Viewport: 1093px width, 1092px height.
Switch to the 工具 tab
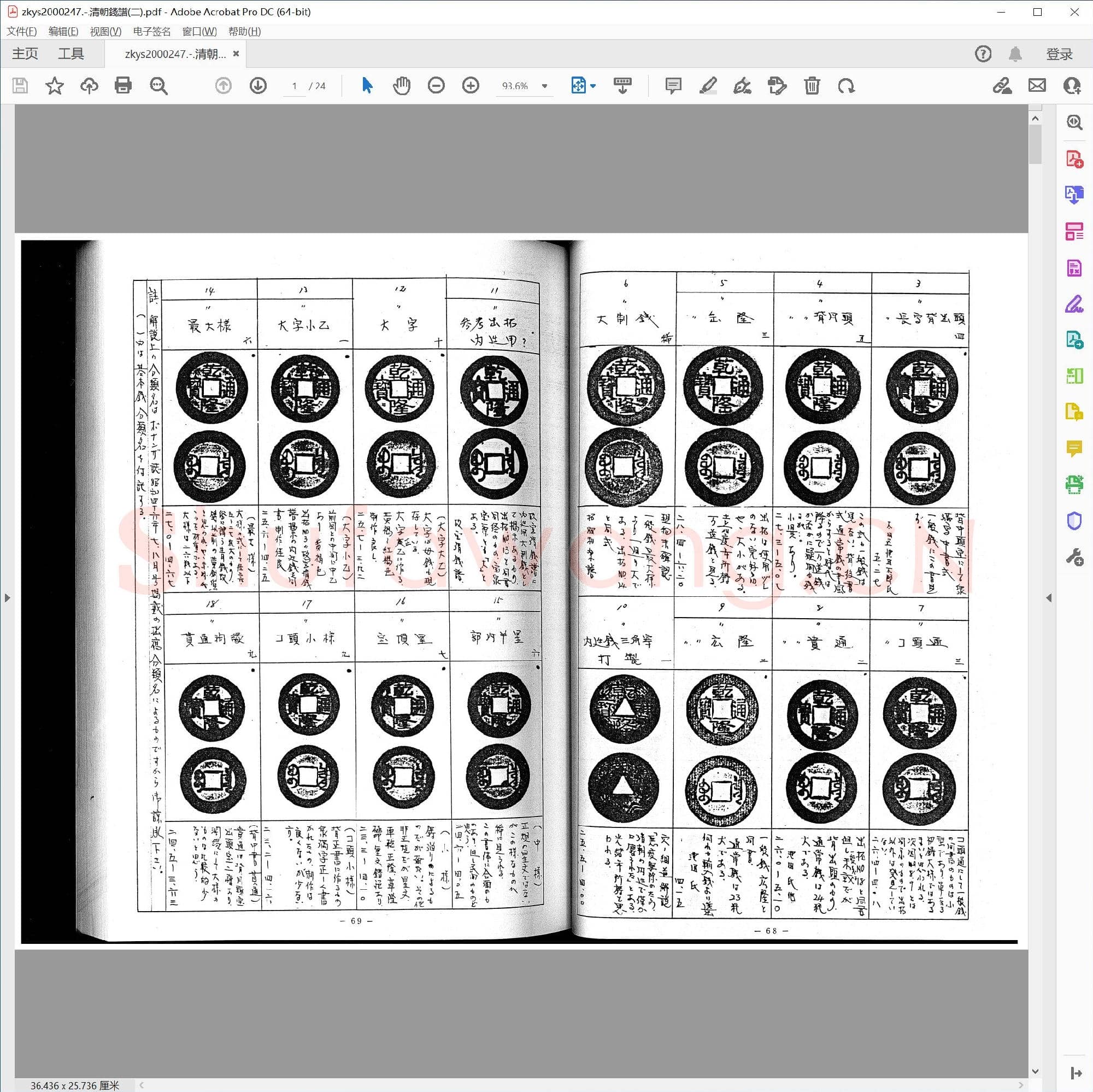coord(70,54)
